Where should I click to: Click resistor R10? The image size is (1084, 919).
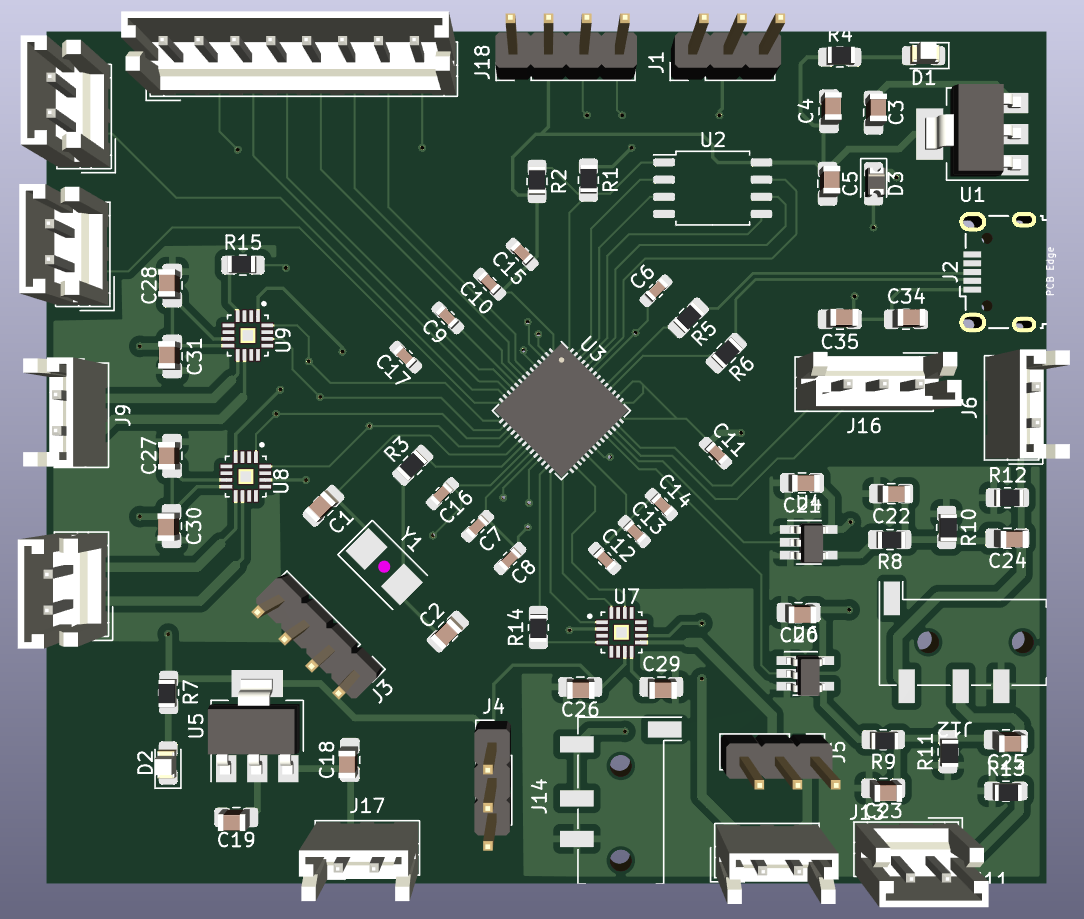(947, 527)
